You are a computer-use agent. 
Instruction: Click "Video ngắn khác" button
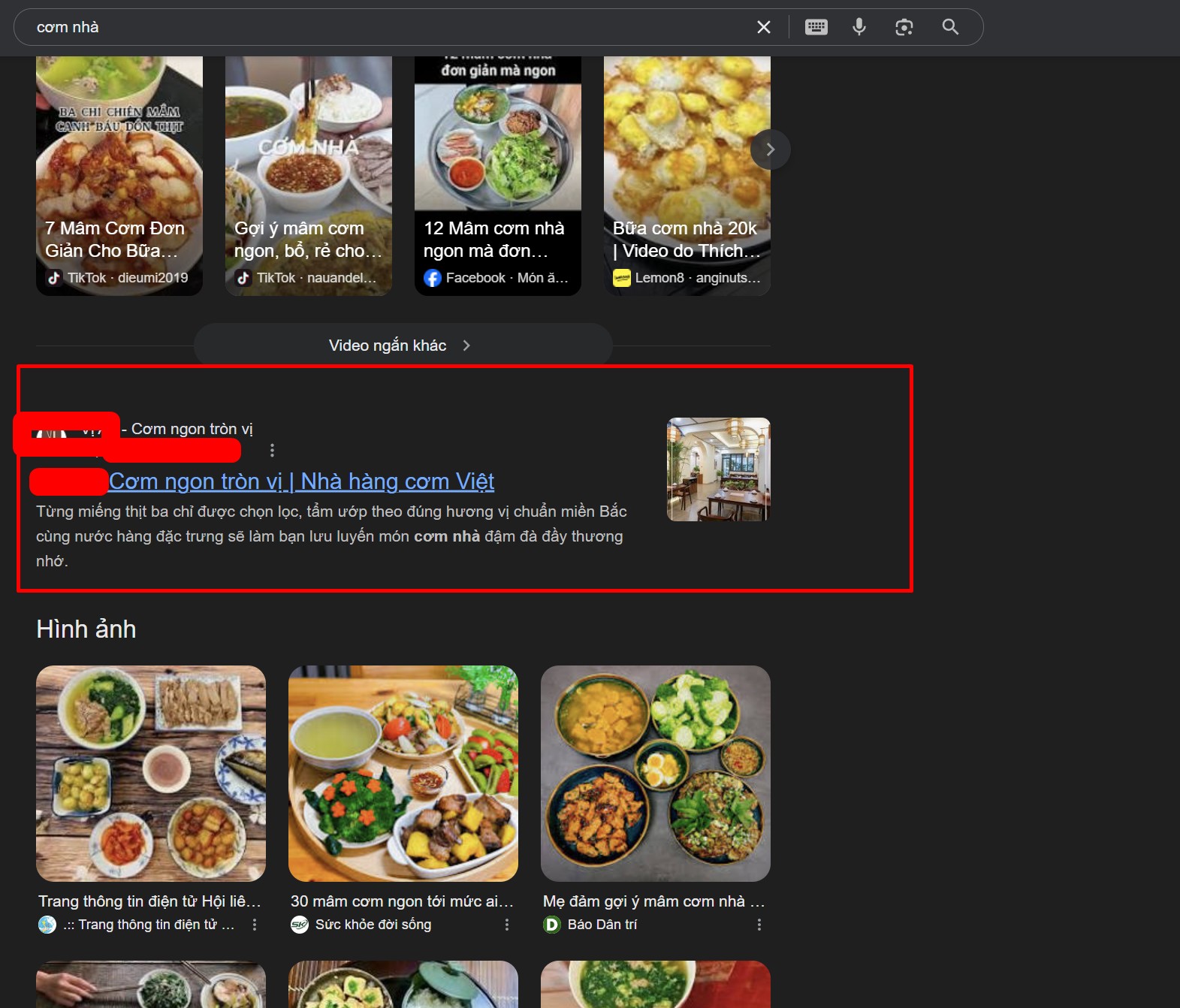pyautogui.click(x=403, y=345)
